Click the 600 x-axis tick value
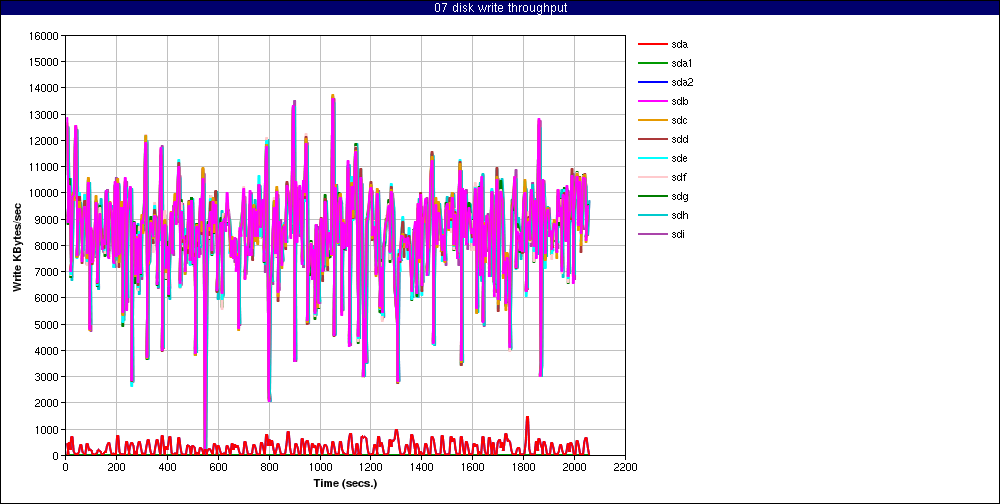Viewport: 1000px width, 504px height. coord(218,467)
